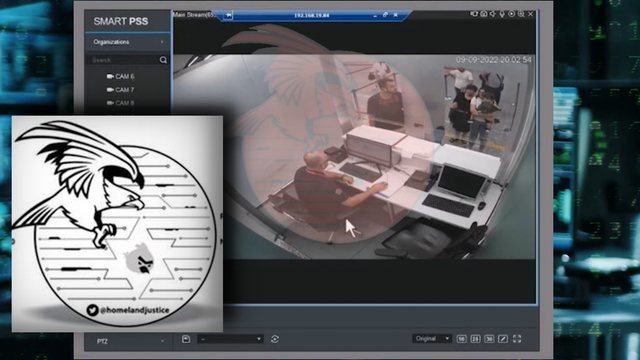Screen dimensions: 640x360
Task: Click the @homelandjustice Twitter handle
Action: (x=135, y=310)
